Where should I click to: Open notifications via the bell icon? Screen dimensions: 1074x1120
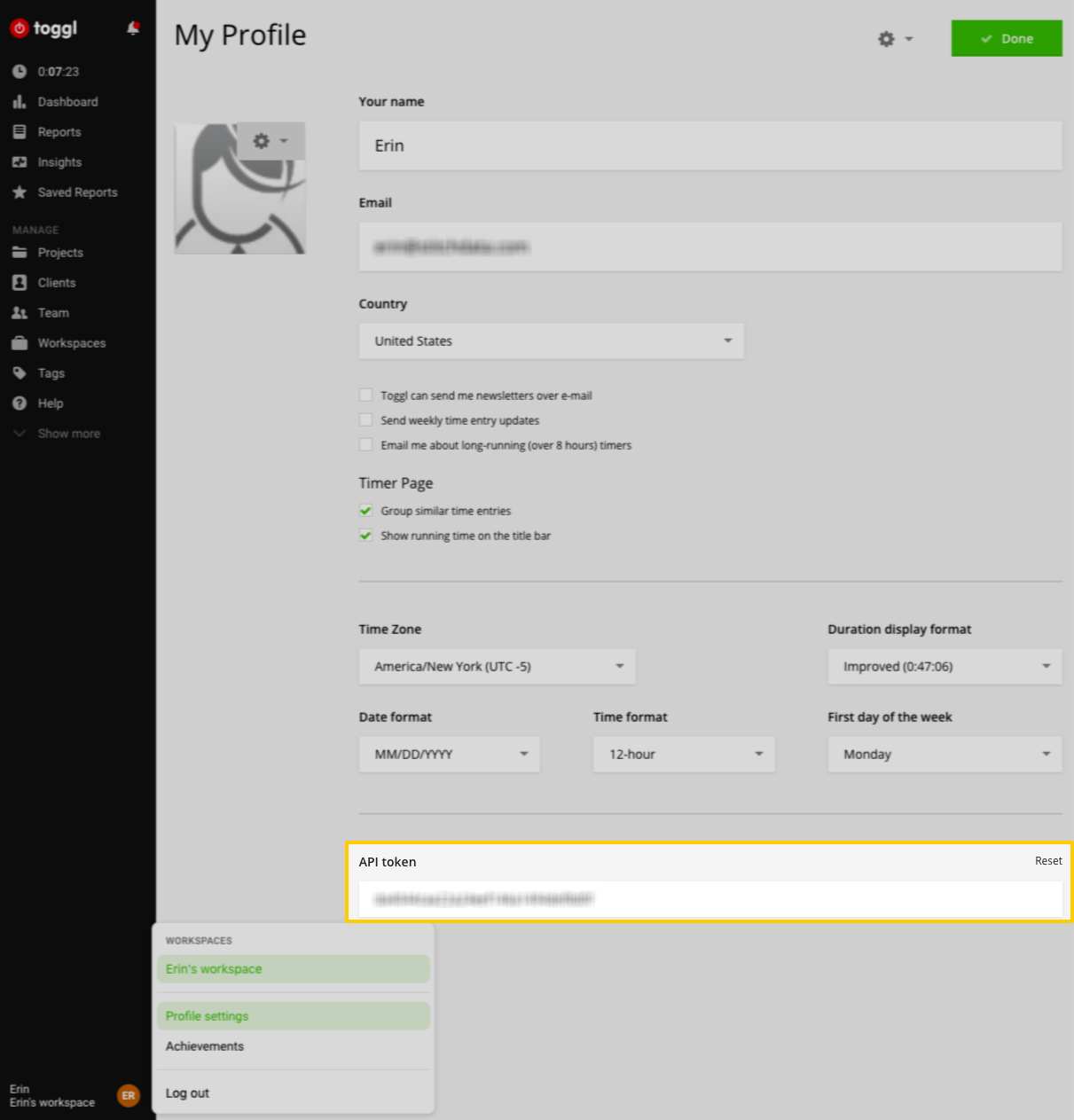(131, 27)
